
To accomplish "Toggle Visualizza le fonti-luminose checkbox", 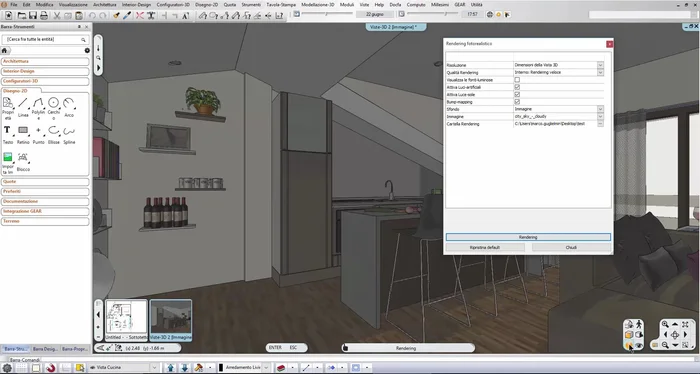I will pos(517,80).
